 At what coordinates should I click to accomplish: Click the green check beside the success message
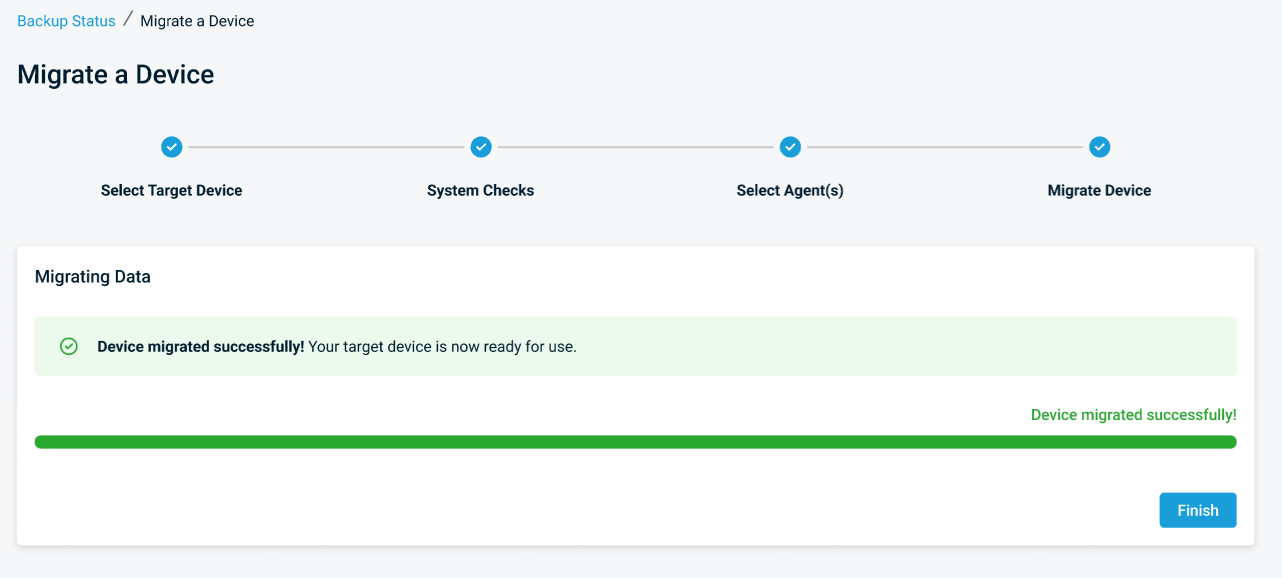pos(68,345)
